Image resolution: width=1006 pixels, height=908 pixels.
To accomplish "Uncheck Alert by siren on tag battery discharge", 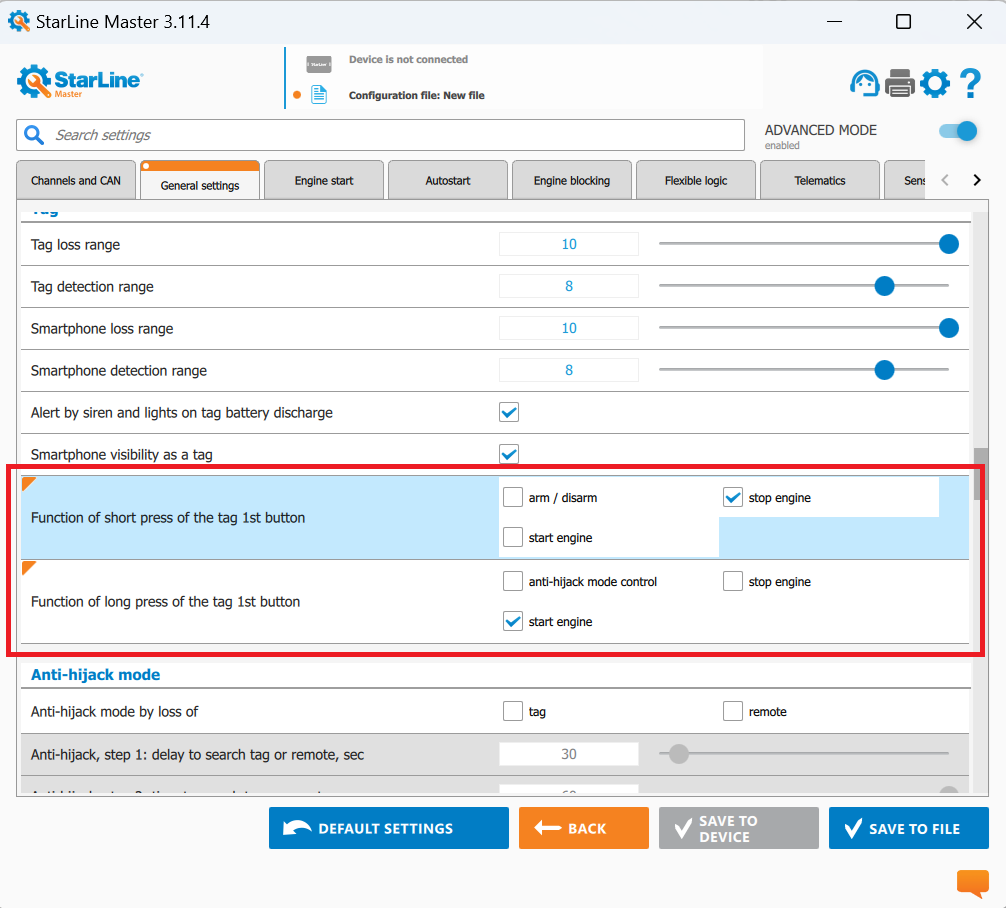I will tap(509, 412).
